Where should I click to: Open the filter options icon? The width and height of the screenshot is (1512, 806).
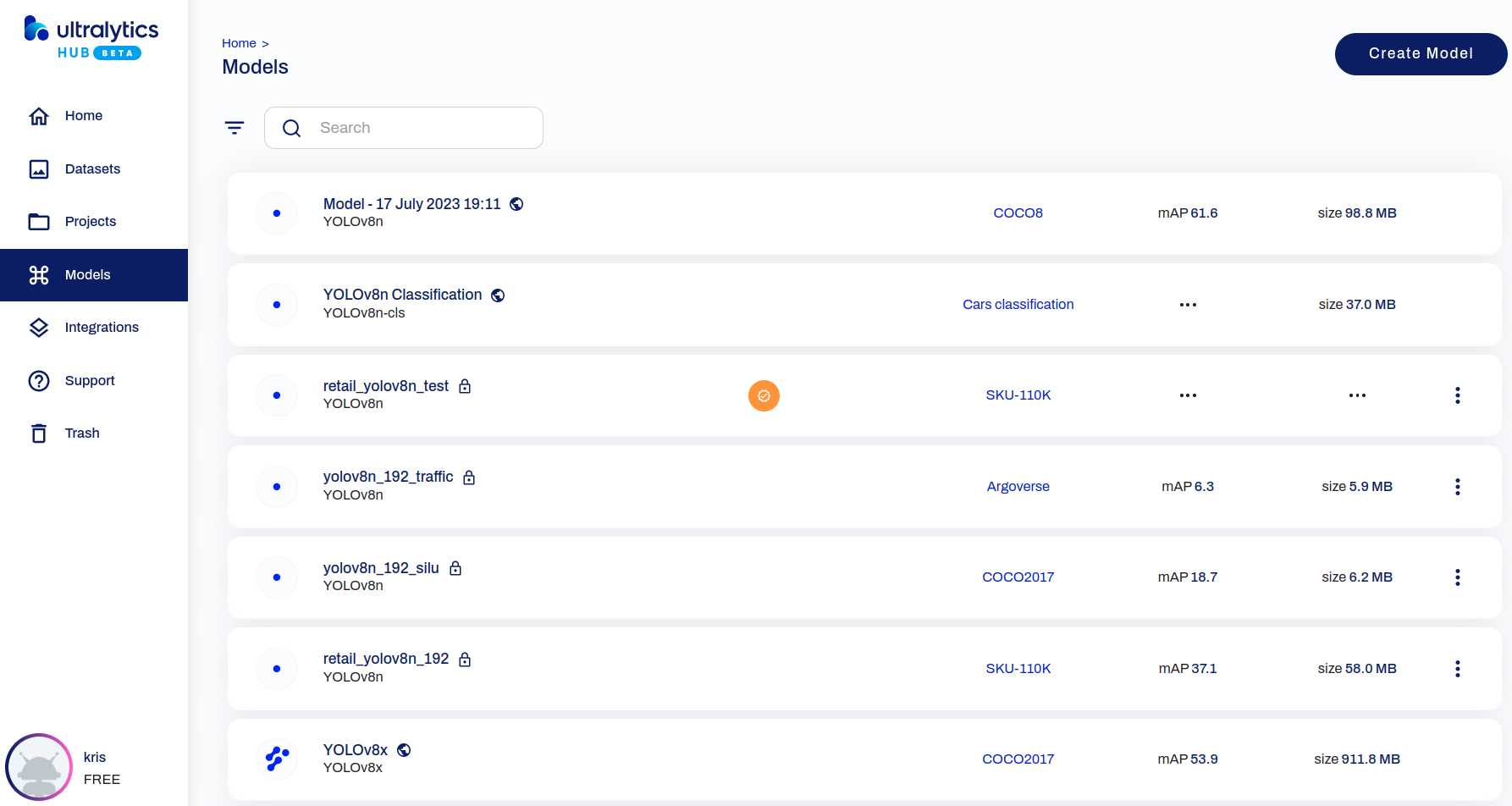(x=235, y=128)
